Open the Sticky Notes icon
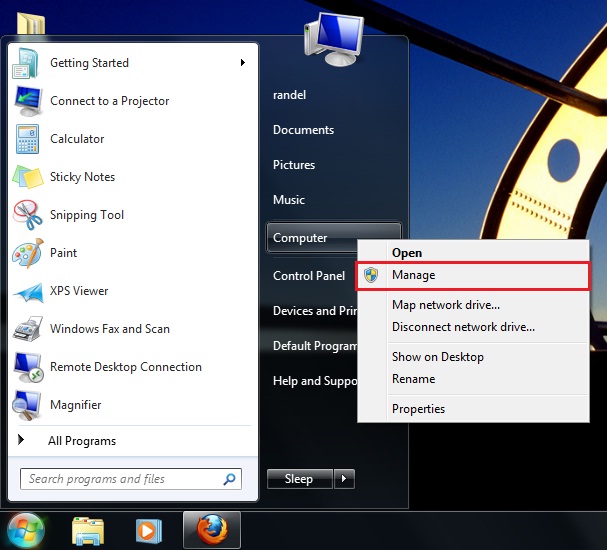 27,177
